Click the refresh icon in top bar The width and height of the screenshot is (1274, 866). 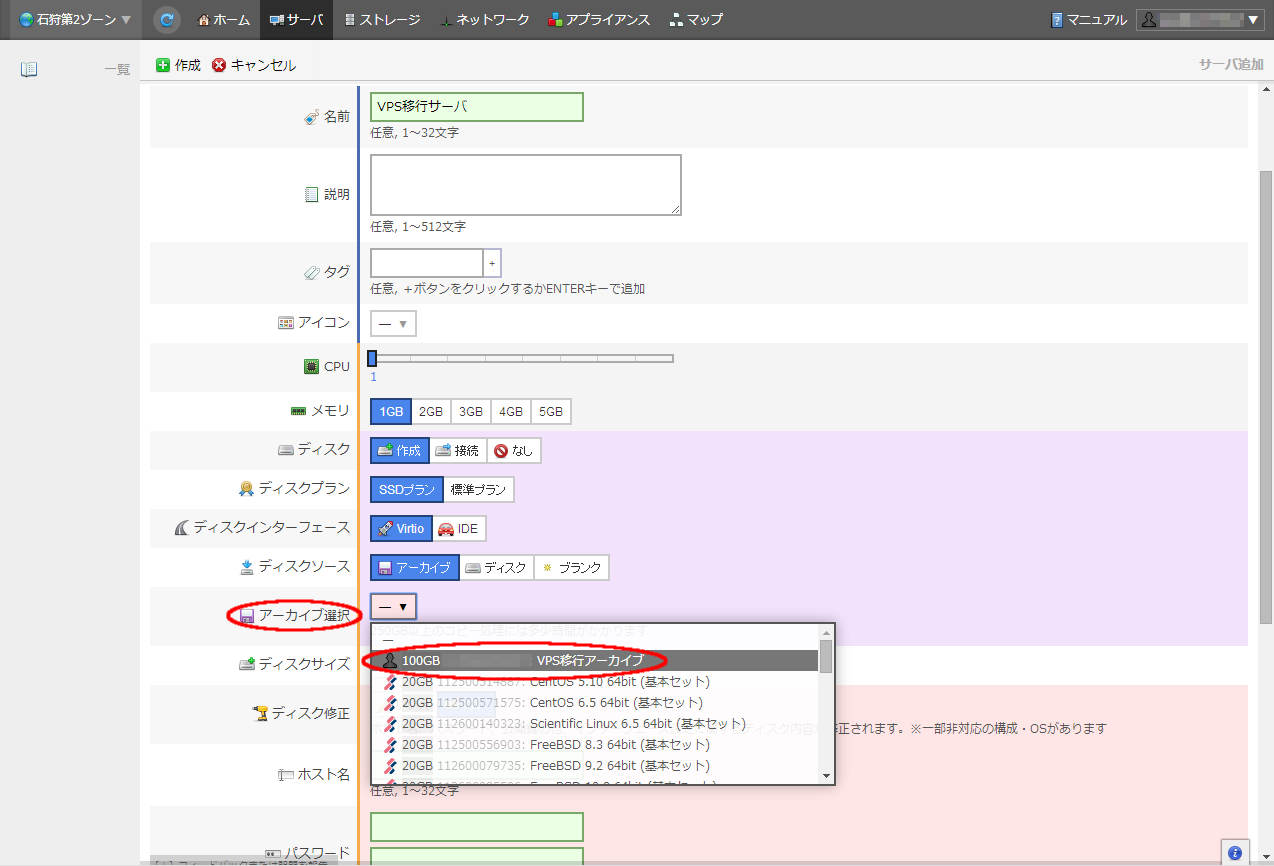[x=167, y=19]
